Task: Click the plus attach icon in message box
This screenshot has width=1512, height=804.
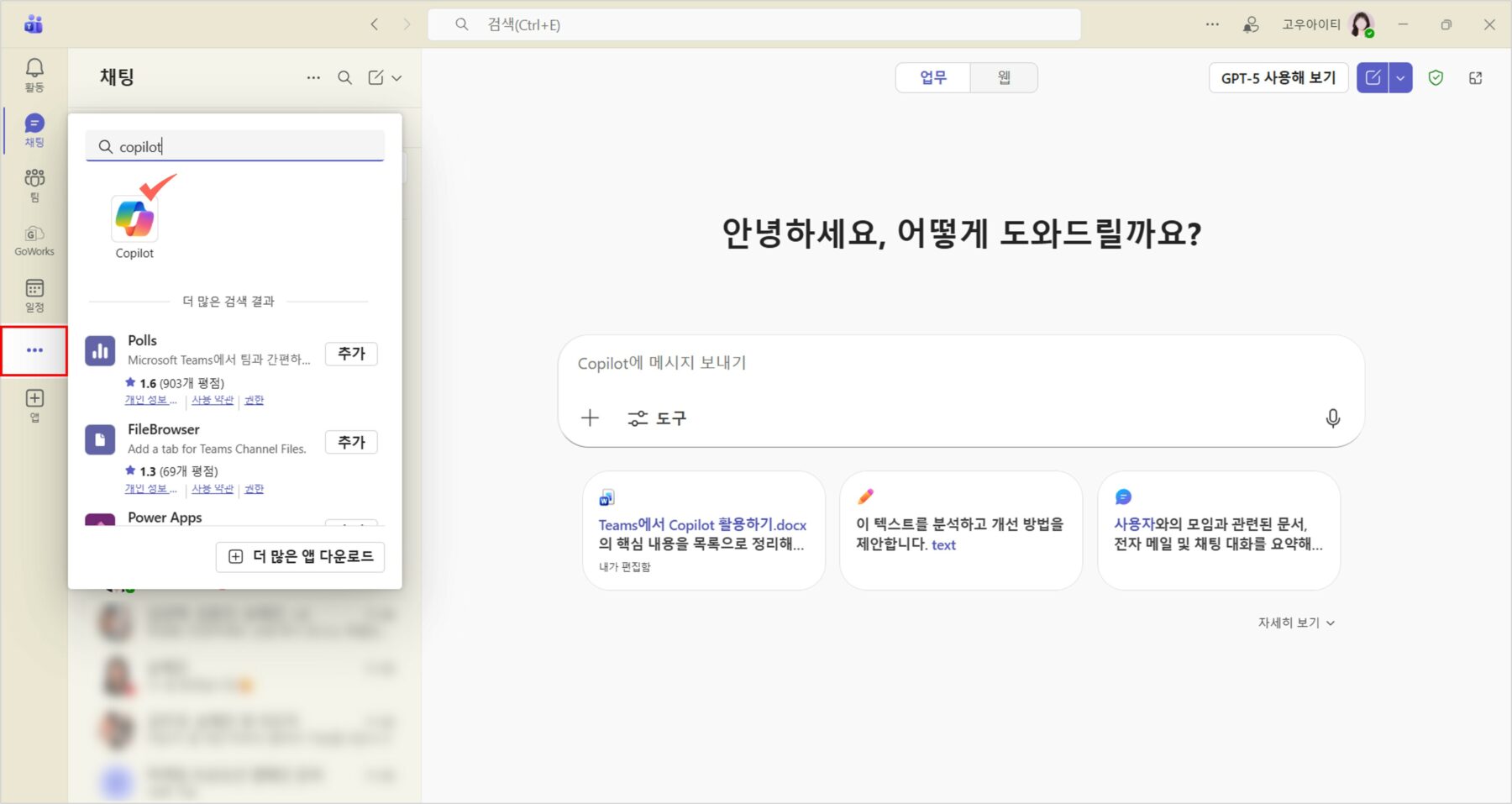Action: 590,418
